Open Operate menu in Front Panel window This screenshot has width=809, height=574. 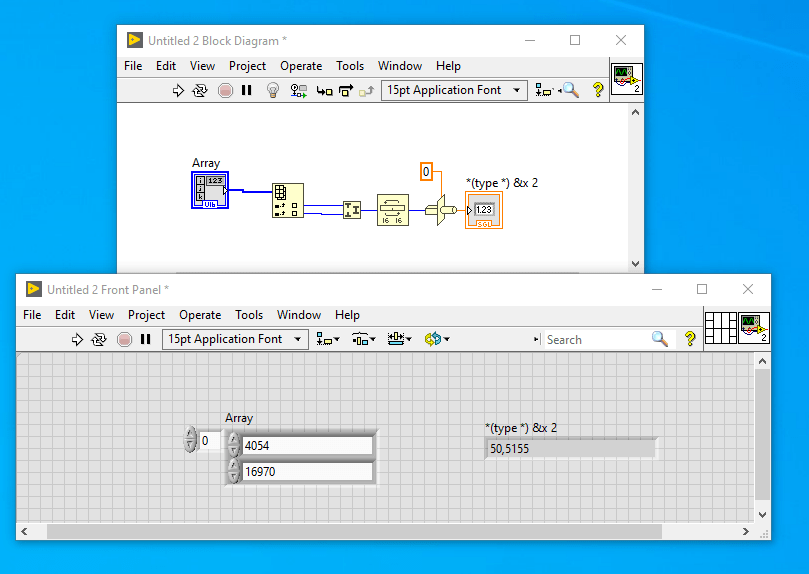point(200,315)
